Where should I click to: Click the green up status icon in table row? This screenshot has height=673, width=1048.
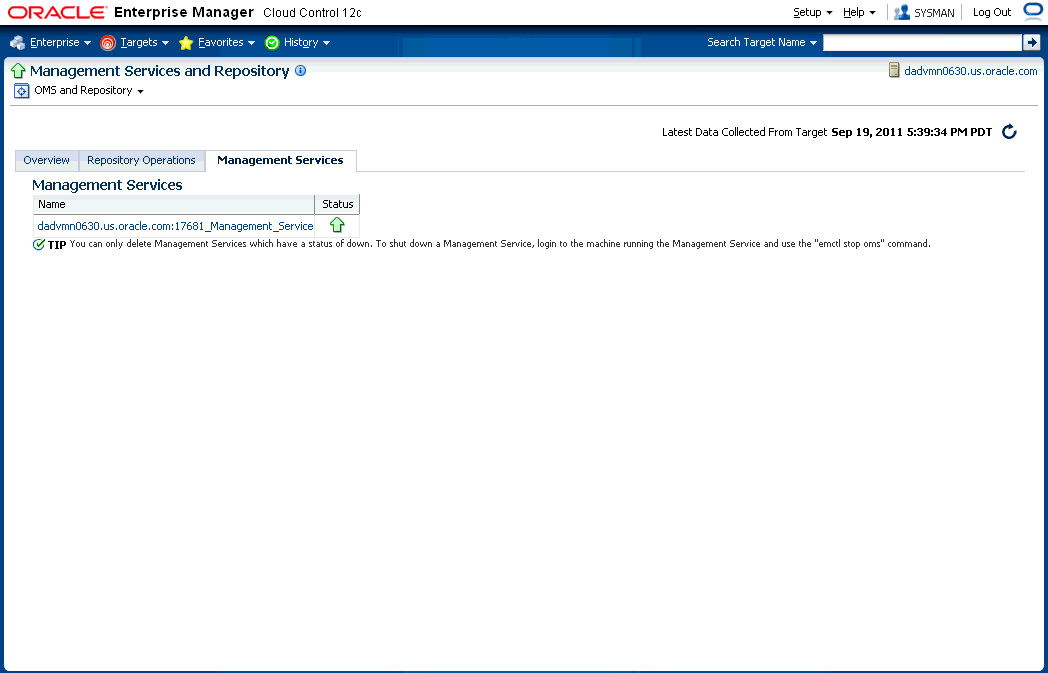(337, 225)
